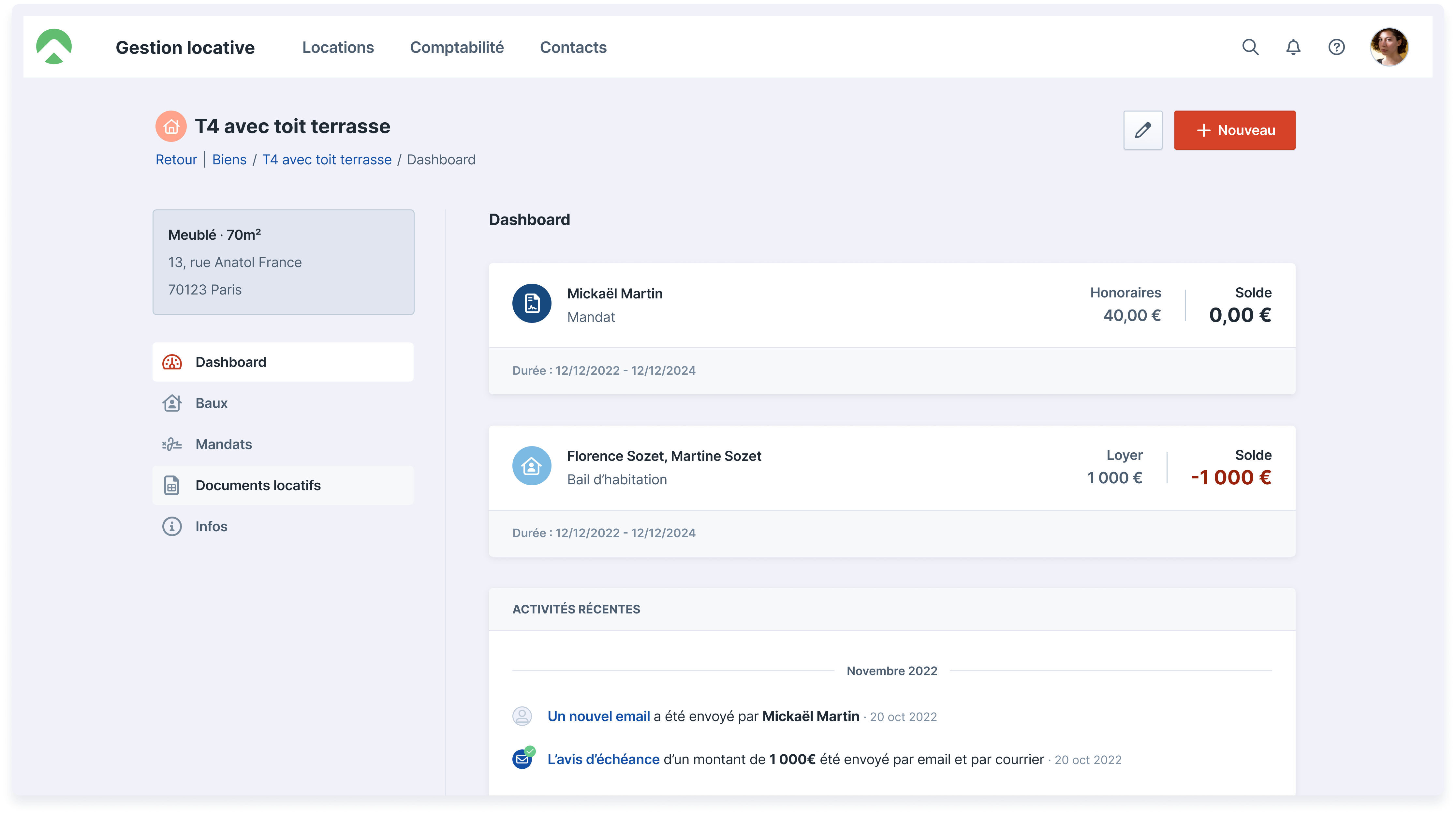
Task: Click ACTIVITÉS RÉCENTES header
Action: [576, 609]
